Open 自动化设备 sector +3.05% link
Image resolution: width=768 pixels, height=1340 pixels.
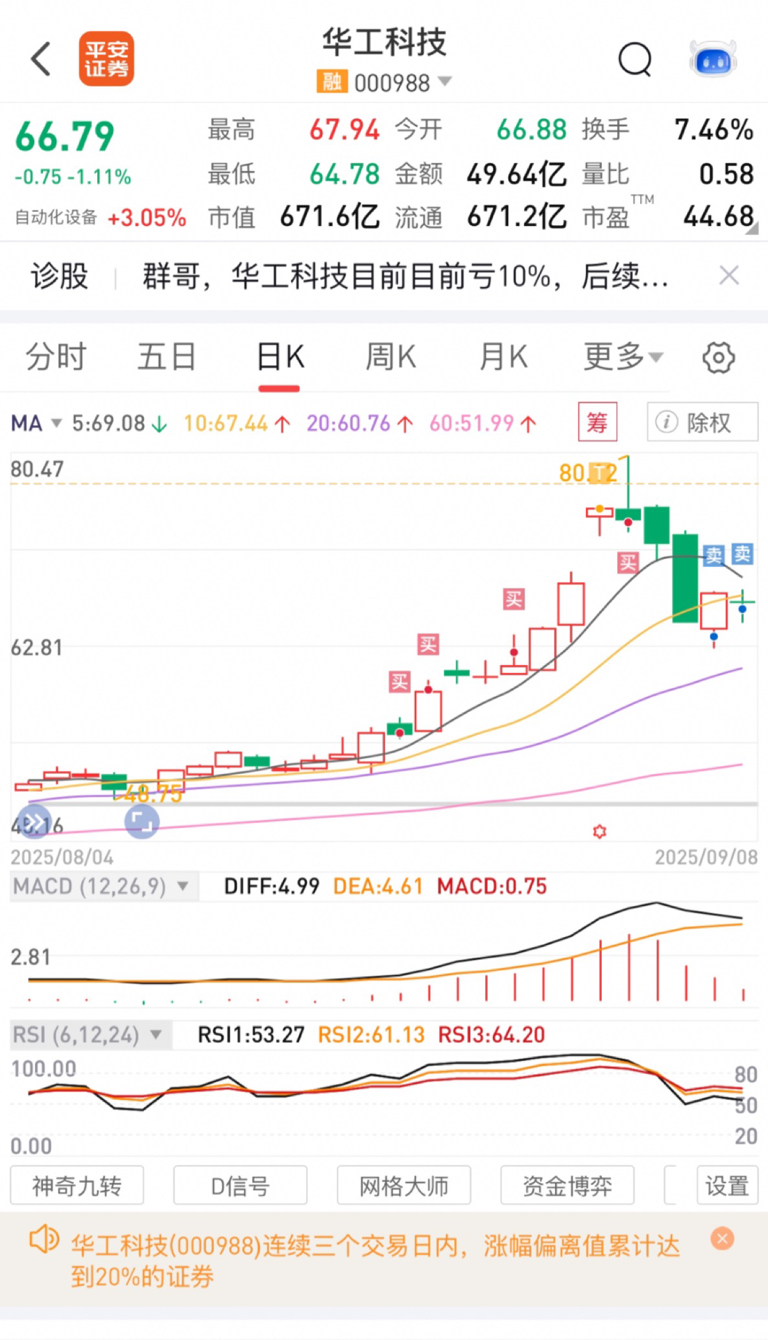pos(100,217)
